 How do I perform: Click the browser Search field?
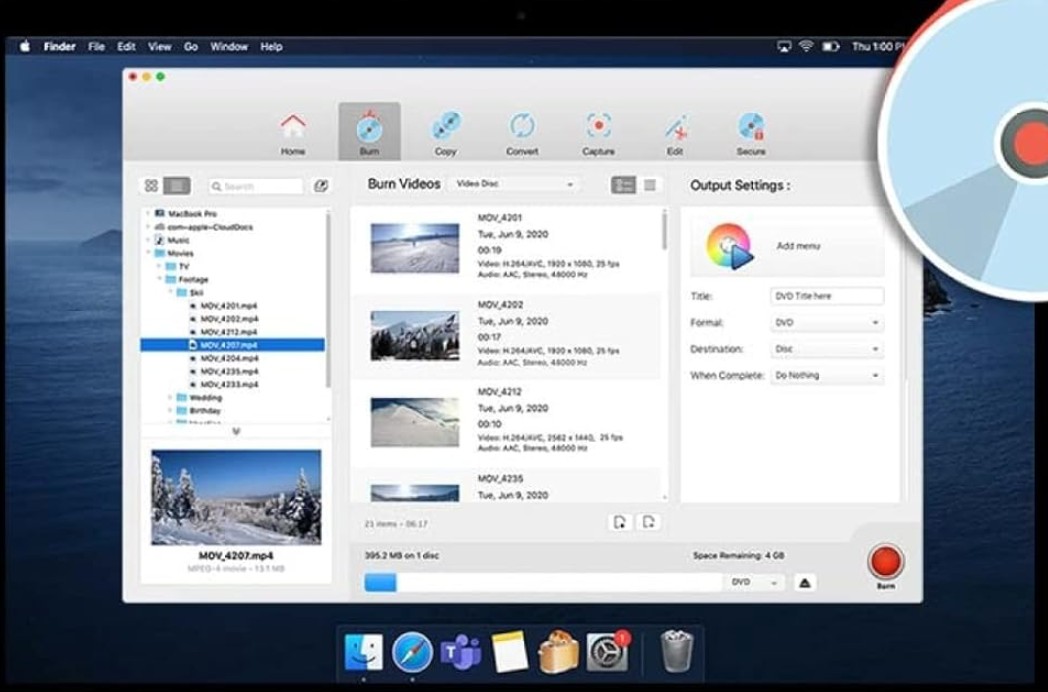coord(256,187)
